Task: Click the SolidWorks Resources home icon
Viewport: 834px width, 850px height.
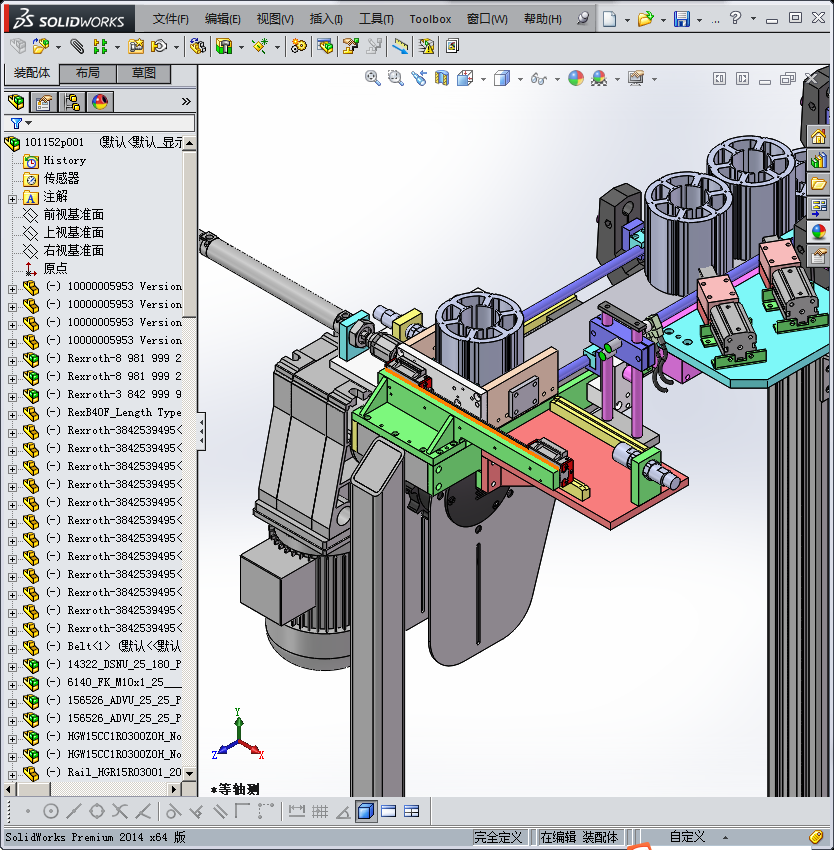Action: (x=819, y=137)
